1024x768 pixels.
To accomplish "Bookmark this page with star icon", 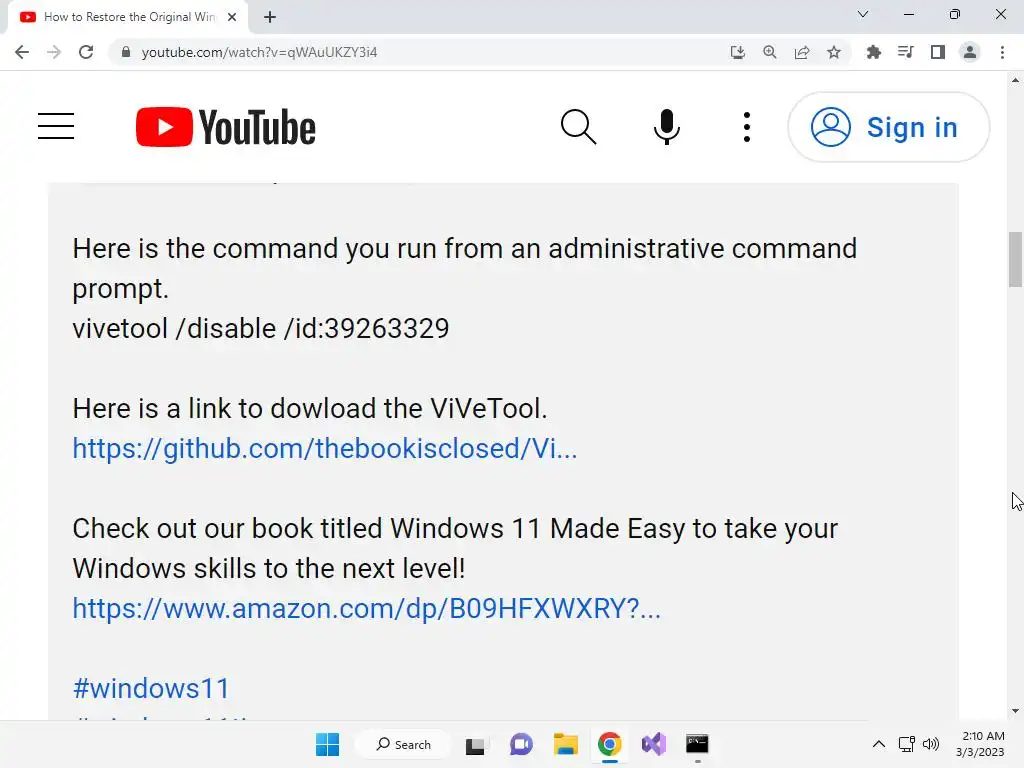I will point(833,52).
